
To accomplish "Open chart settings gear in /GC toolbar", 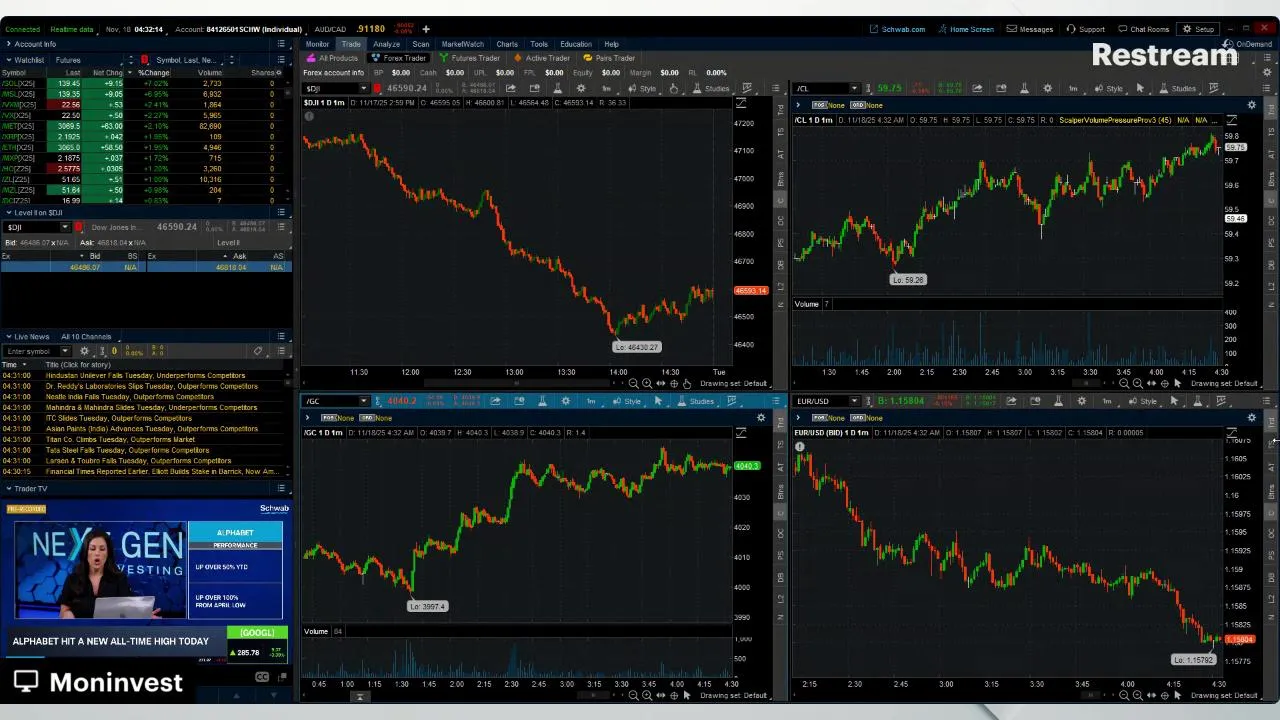I will [566, 401].
